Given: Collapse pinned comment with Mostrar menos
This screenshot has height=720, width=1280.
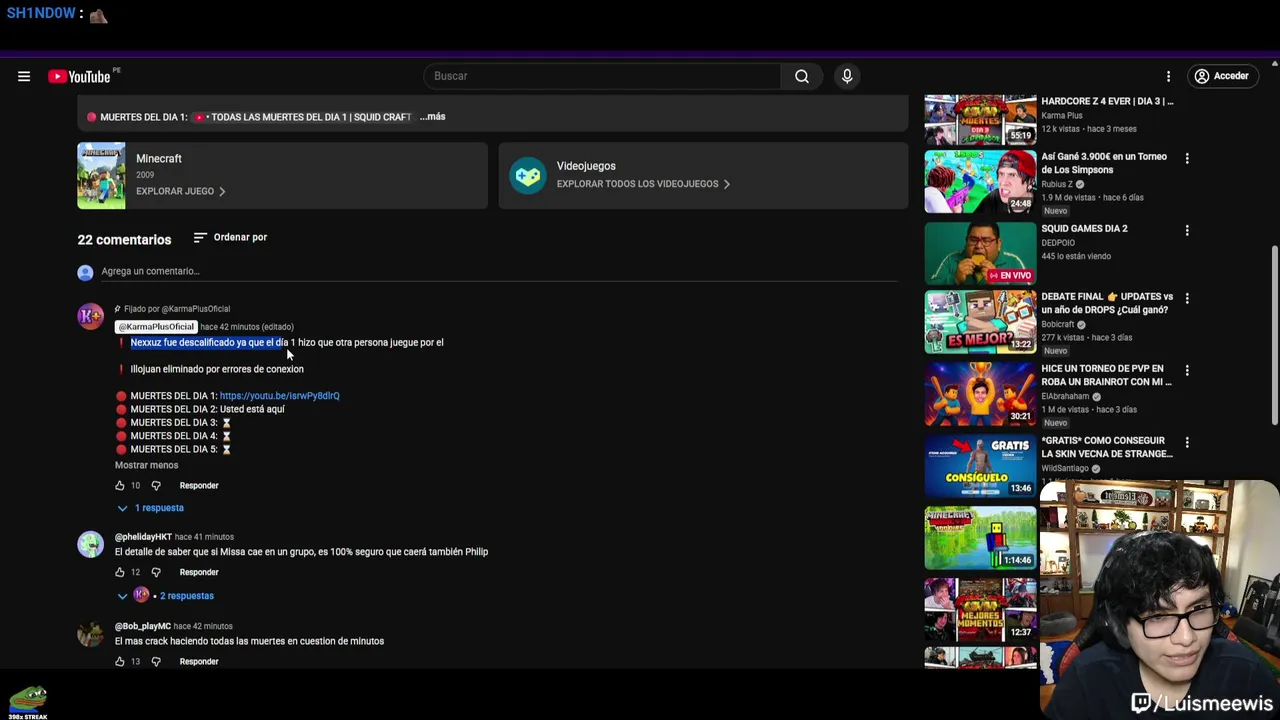Looking at the screenshot, I should 146,465.
